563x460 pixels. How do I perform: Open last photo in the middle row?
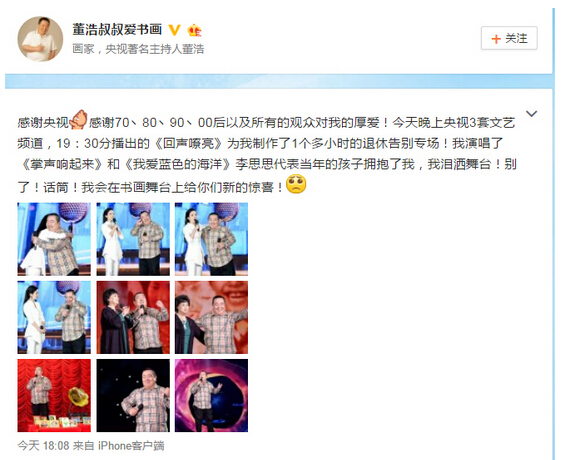pyautogui.click(x=211, y=317)
